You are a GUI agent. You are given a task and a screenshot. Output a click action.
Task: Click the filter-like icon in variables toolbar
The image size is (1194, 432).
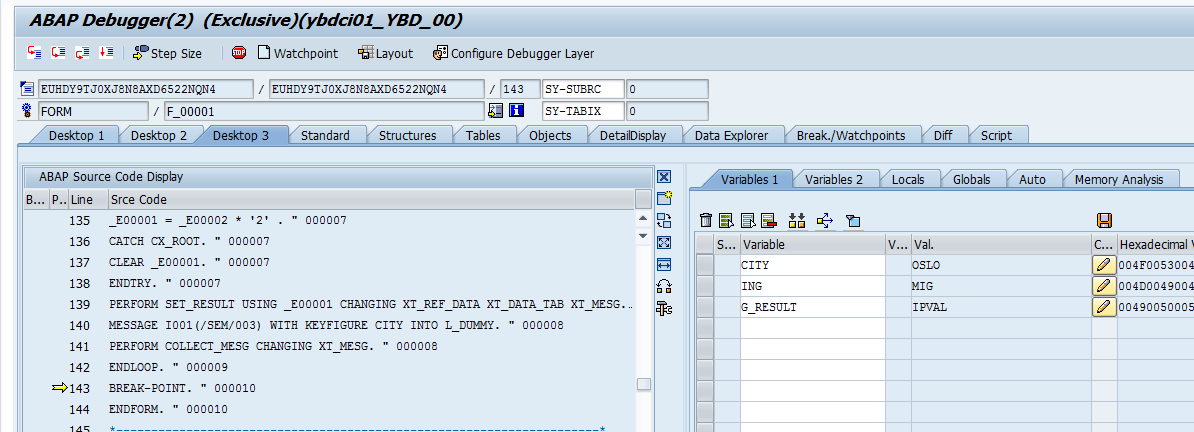click(x=853, y=221)
